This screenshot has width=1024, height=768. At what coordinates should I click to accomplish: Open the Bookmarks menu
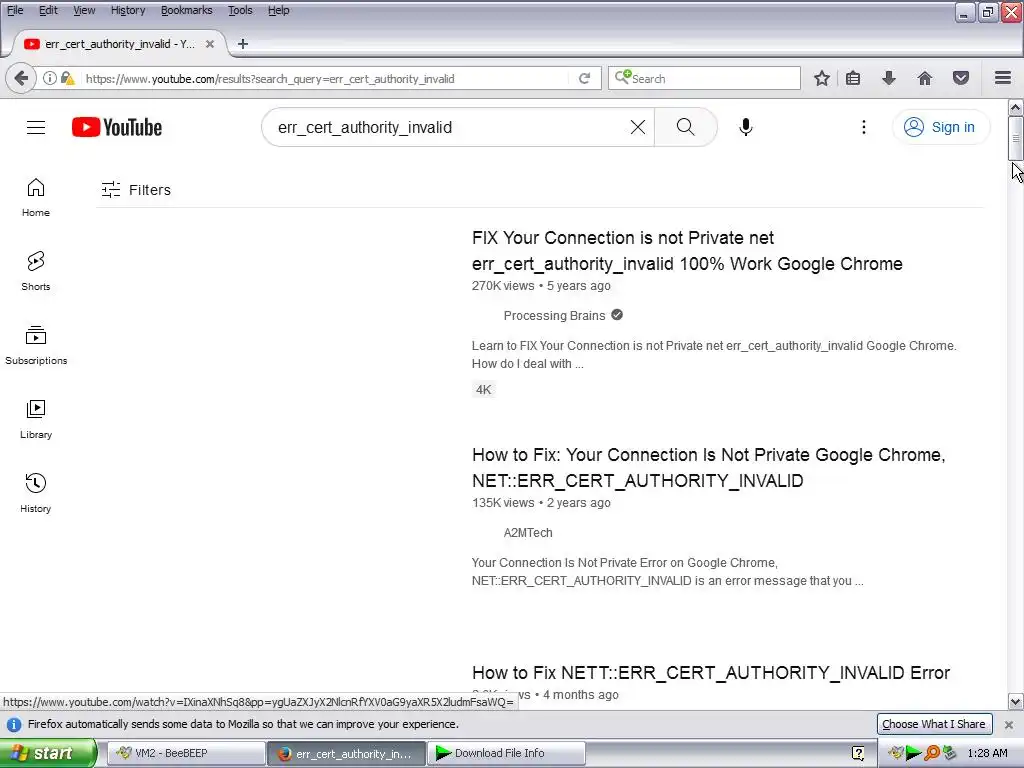pos(187,10)
